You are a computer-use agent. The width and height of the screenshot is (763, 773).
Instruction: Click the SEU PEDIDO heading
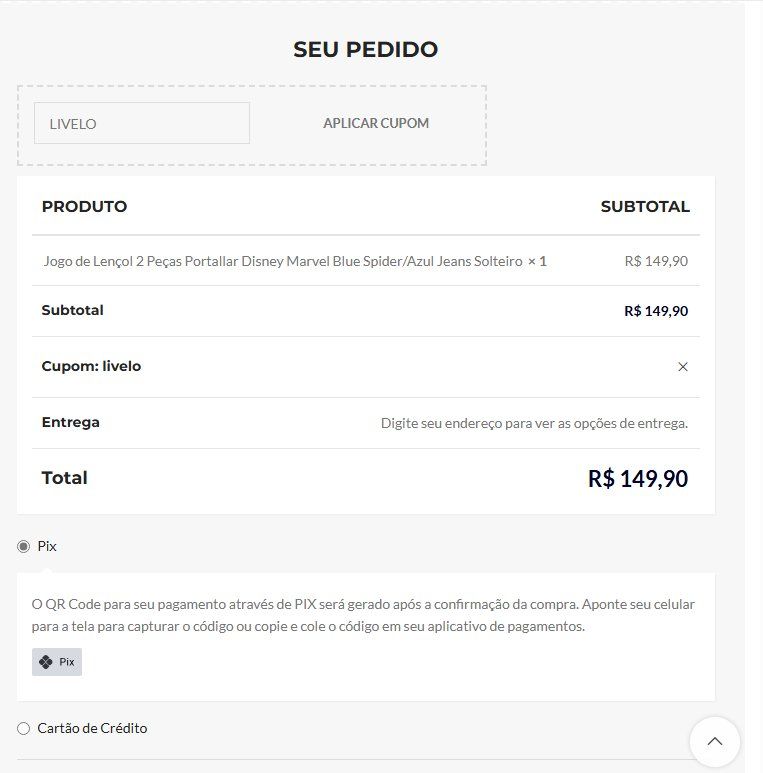click(366, 49)
